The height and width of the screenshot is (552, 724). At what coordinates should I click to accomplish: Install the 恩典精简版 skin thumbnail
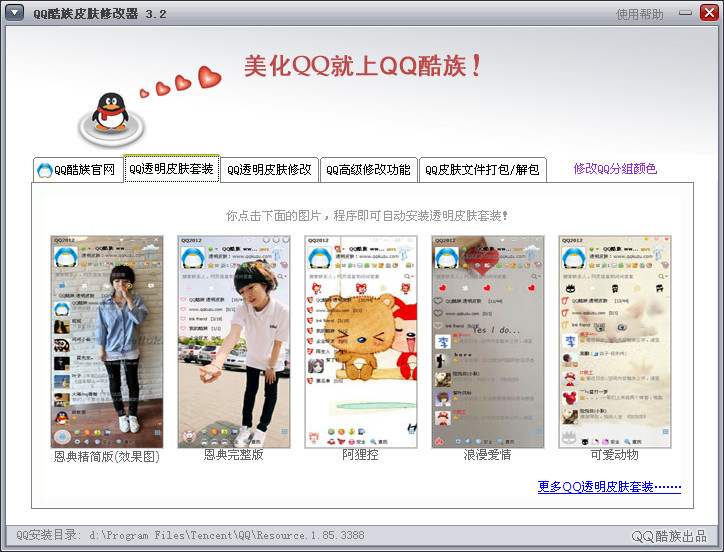click(107, 342)
